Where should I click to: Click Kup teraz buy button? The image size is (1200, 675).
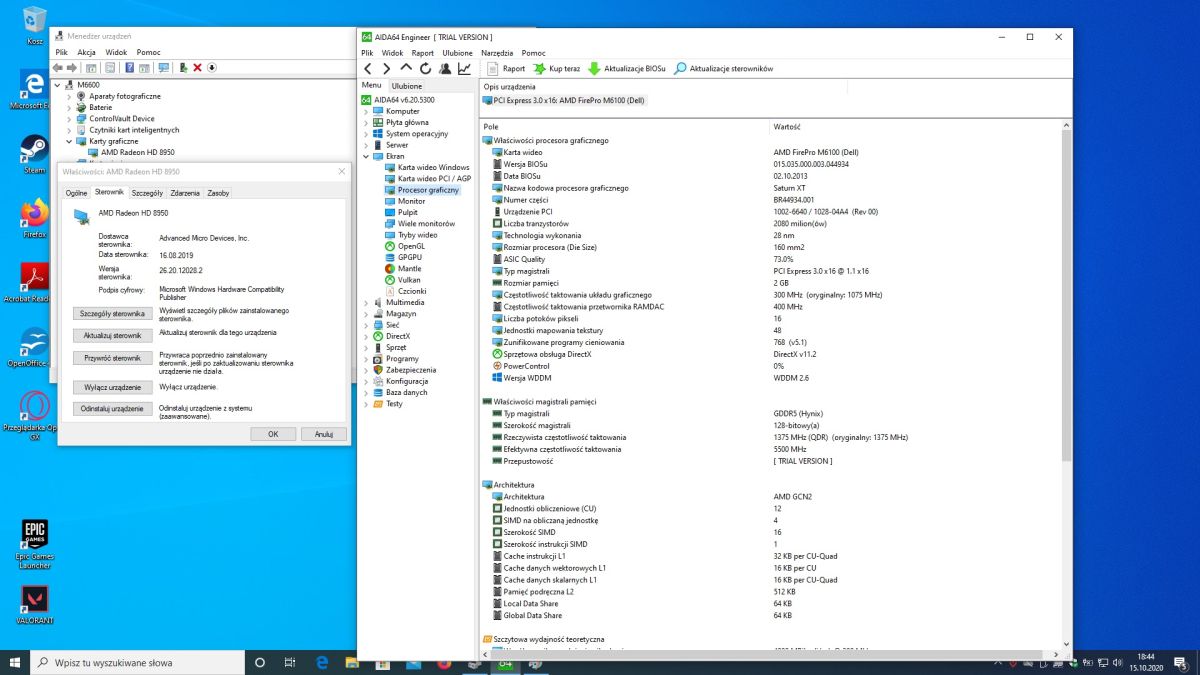(x=556, y=69)
